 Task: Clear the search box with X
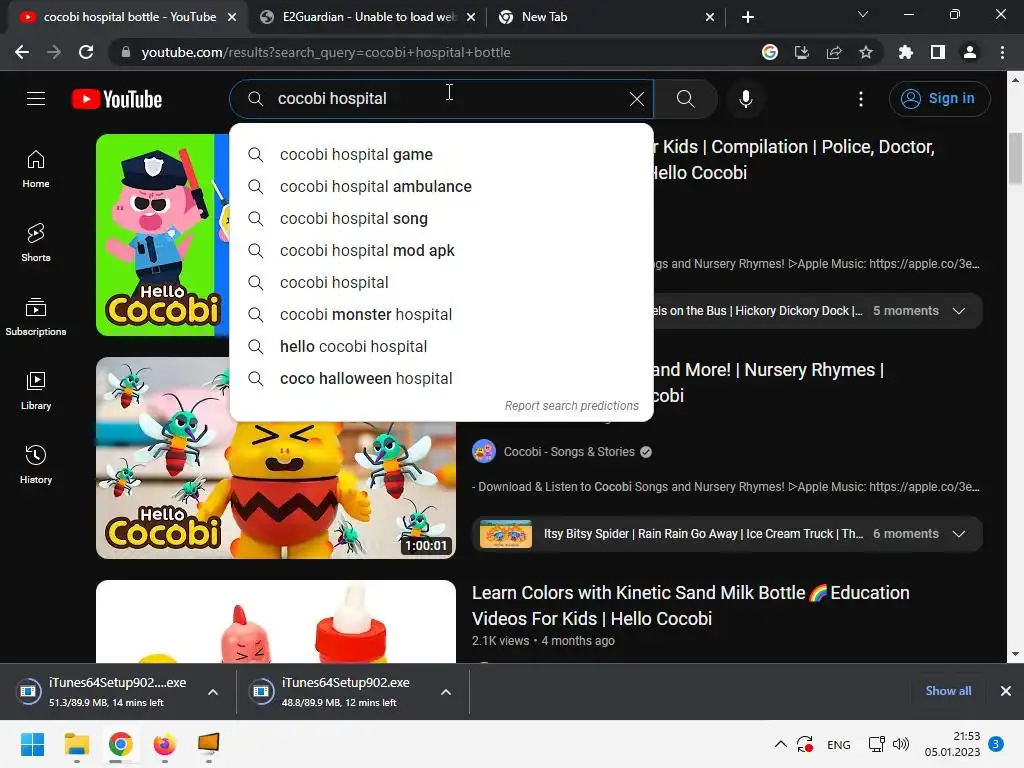(x=637, y=99)
